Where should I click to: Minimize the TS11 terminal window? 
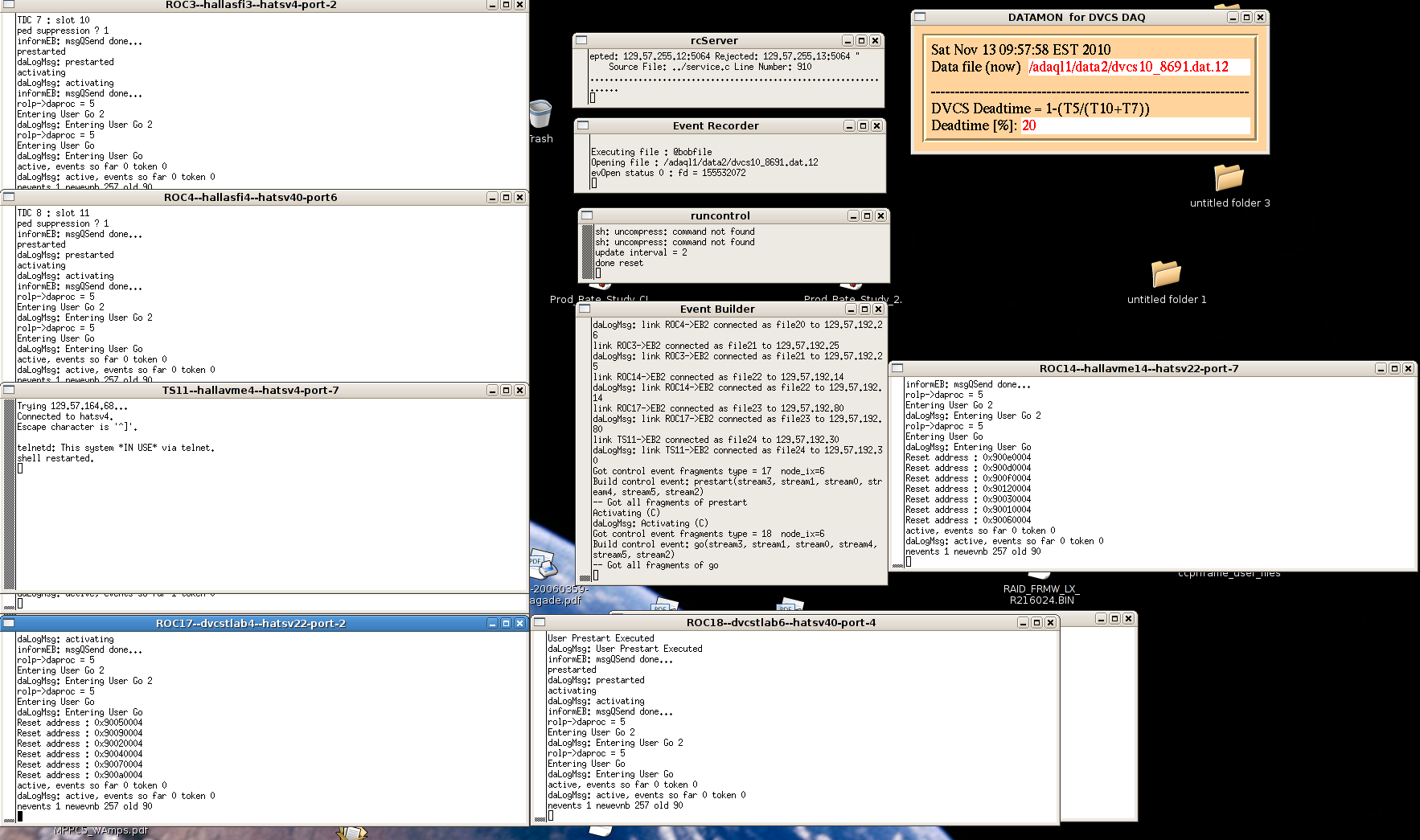point(492,390)
